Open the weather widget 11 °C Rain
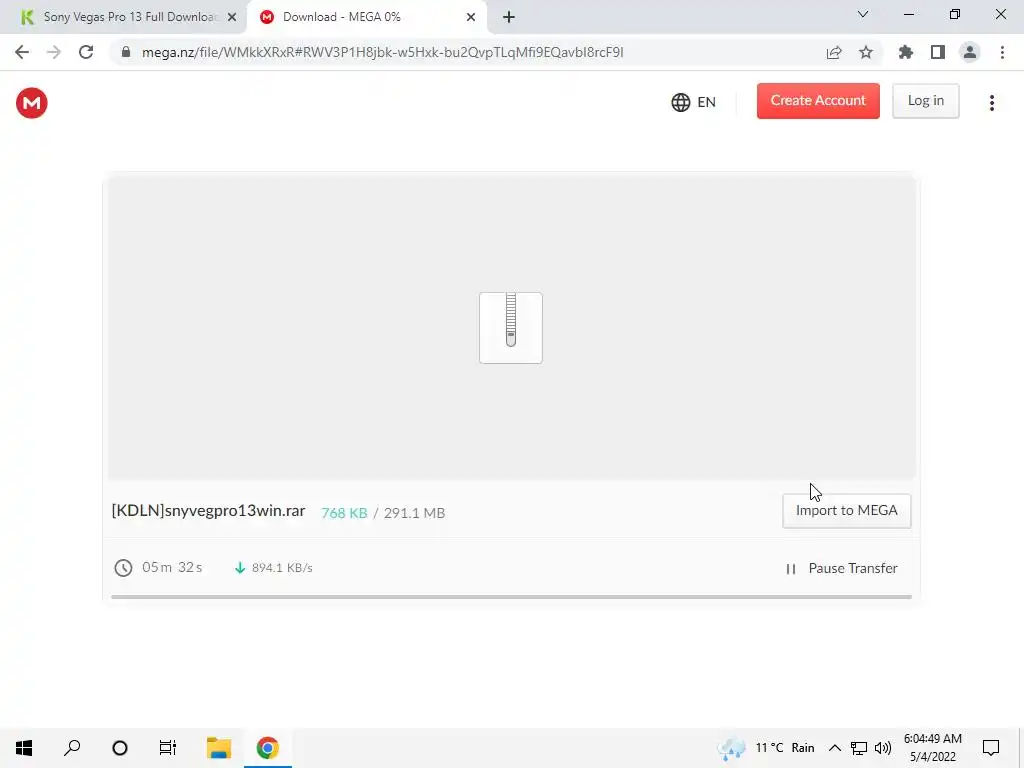Image resolution: width=1024 pixels, height=768 pixels. click(765, 748)
